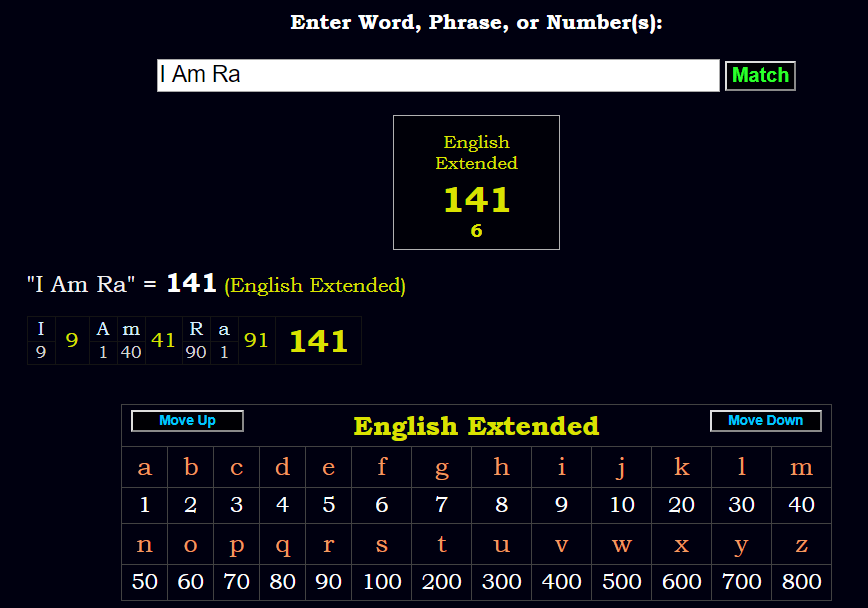Click the small 6 below 141
The width and height of the screenshot is (868, 608).
pos(477,231)
